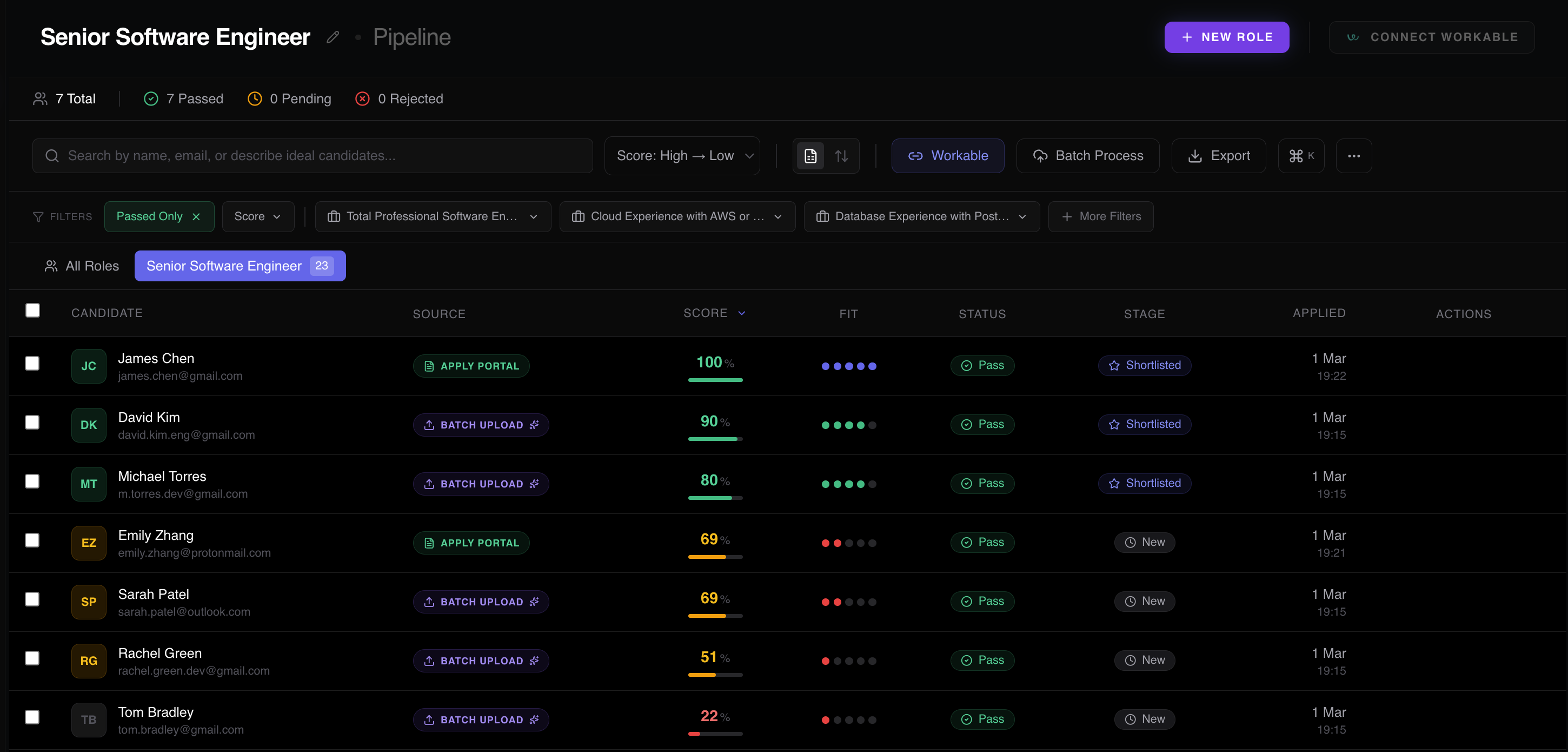Open the Database Experience with Postgres filter dropdown
The image size is (1568, 752).
(x=921, y=216)
